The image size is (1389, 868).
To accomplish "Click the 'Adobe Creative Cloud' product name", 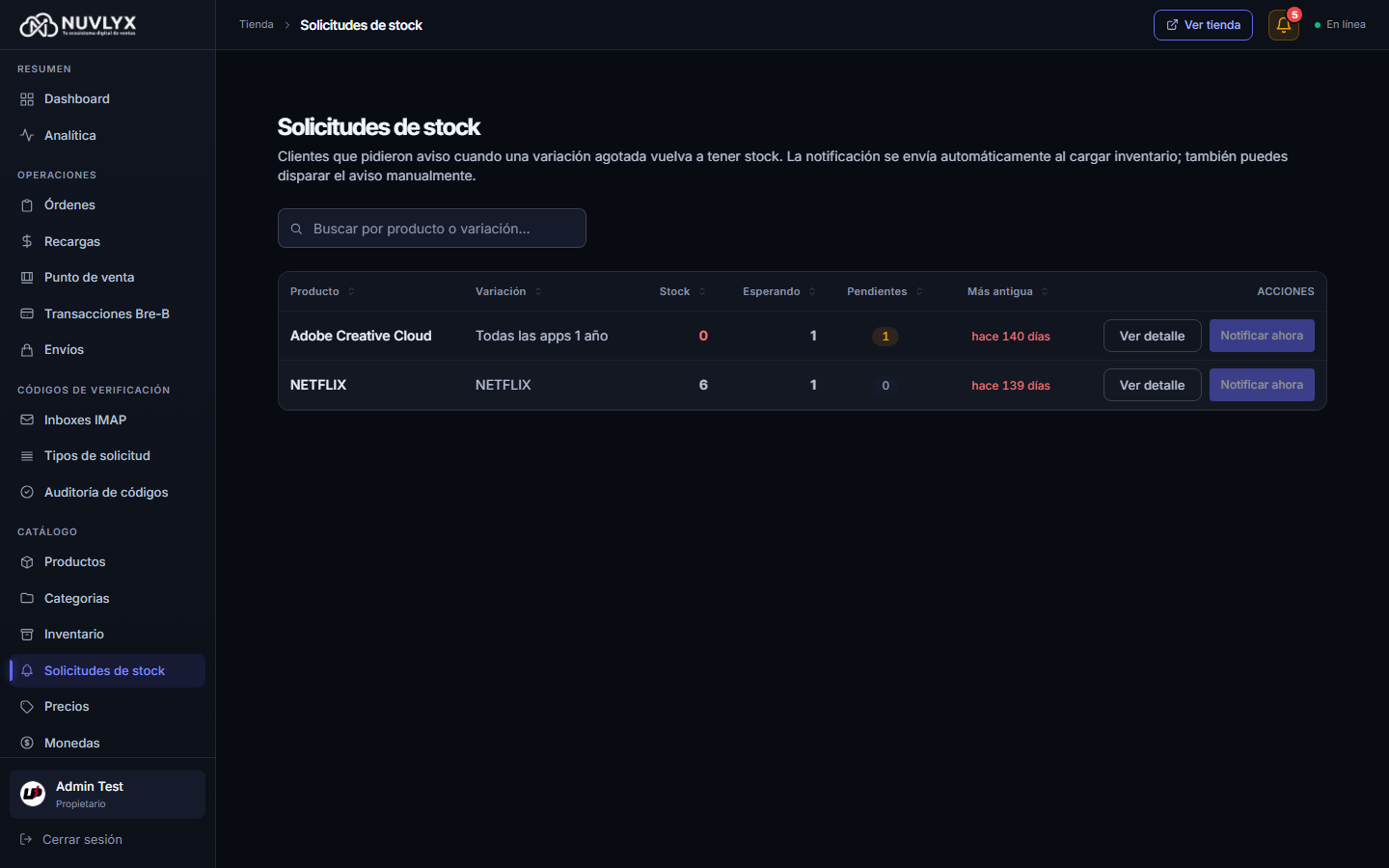I will (x=361, y=336).
